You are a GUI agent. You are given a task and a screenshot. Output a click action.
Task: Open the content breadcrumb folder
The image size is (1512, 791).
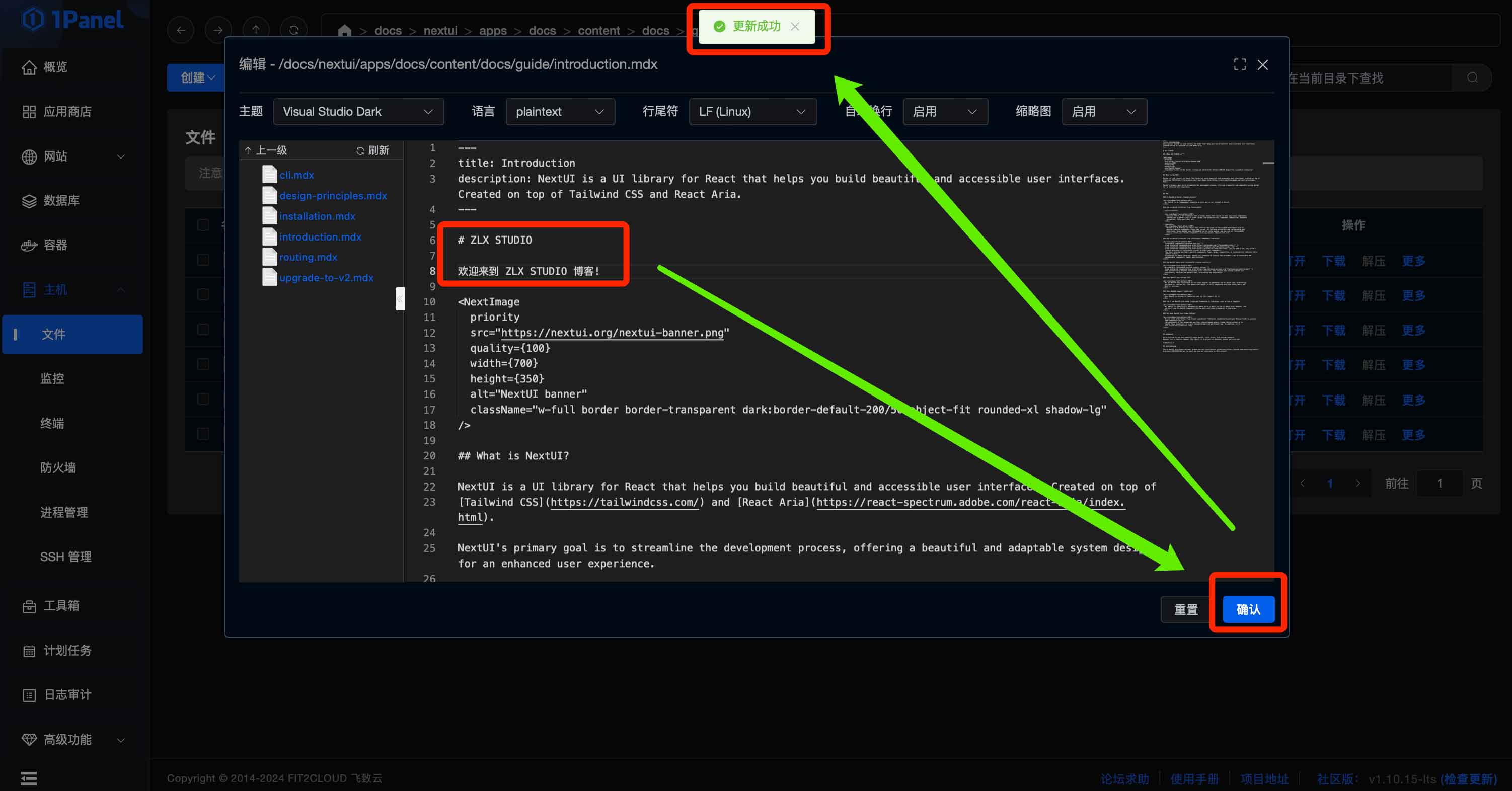(x=598, y=31)
